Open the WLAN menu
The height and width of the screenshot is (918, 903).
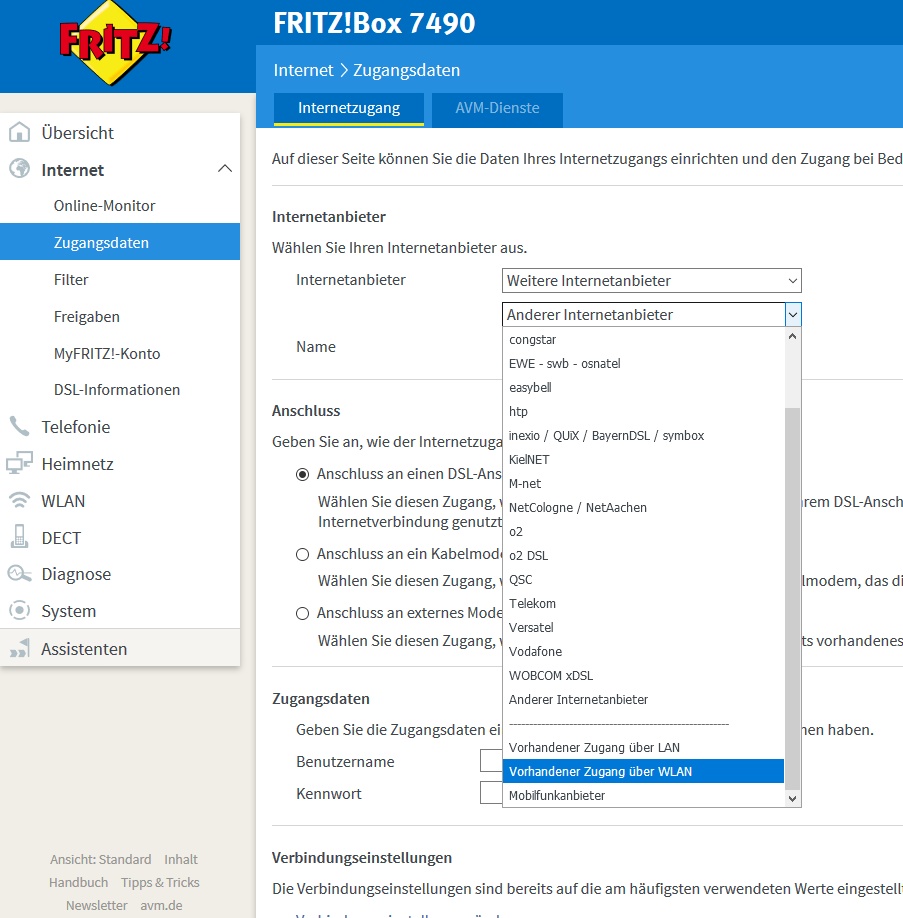pyautogui.click(x=63, y=501)
